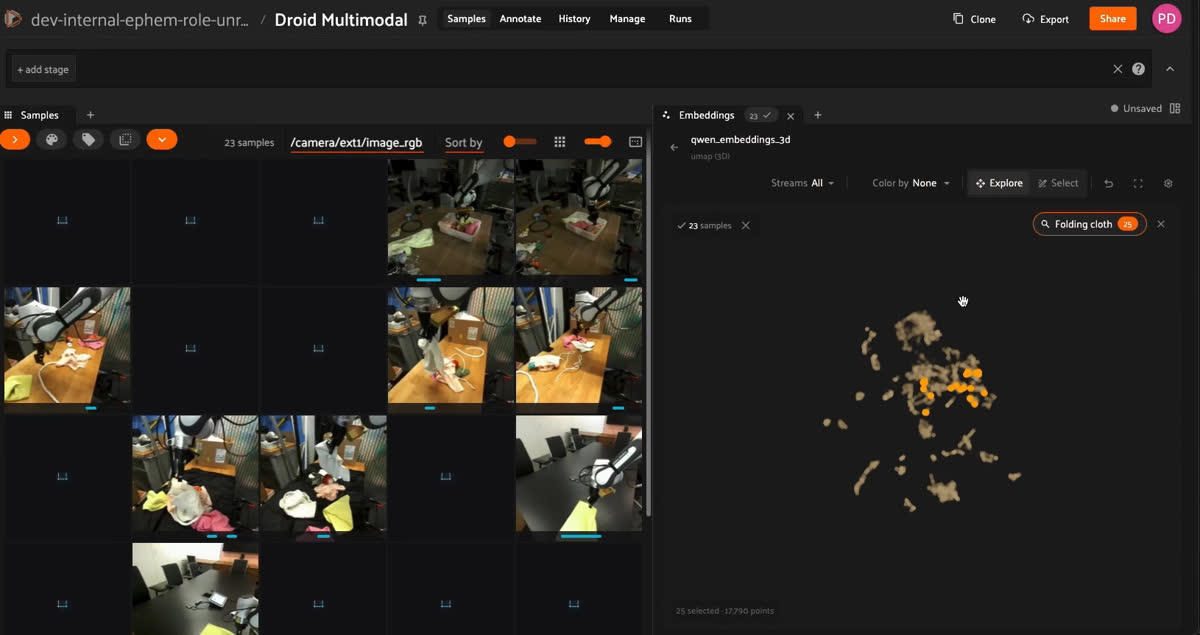Open the Color by None dropdown
This screenshot has width=1200, height=635.
(911, 183)
